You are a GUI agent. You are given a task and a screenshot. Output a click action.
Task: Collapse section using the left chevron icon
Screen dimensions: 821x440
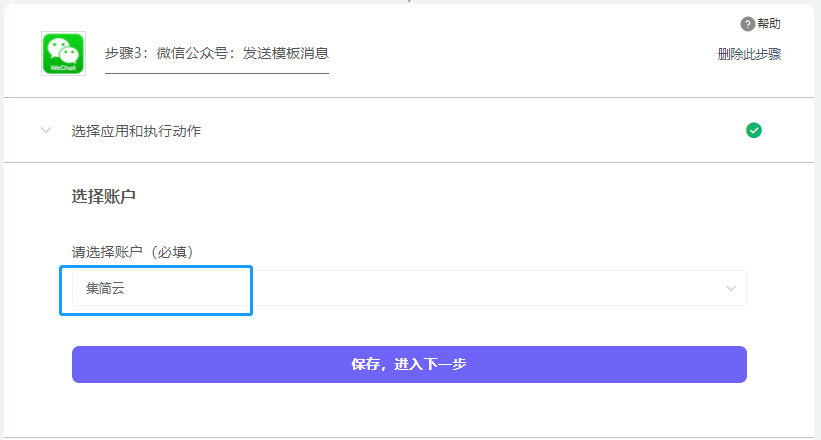pos(46,130)
